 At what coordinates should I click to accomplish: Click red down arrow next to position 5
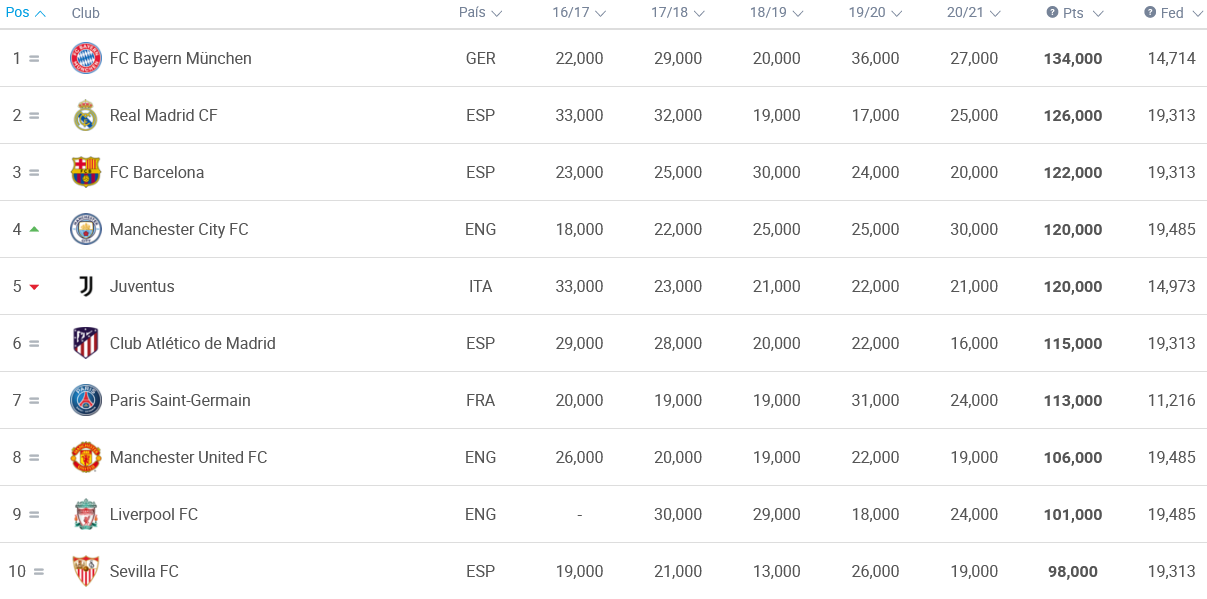pyautogui.click(x=34, y=287)
